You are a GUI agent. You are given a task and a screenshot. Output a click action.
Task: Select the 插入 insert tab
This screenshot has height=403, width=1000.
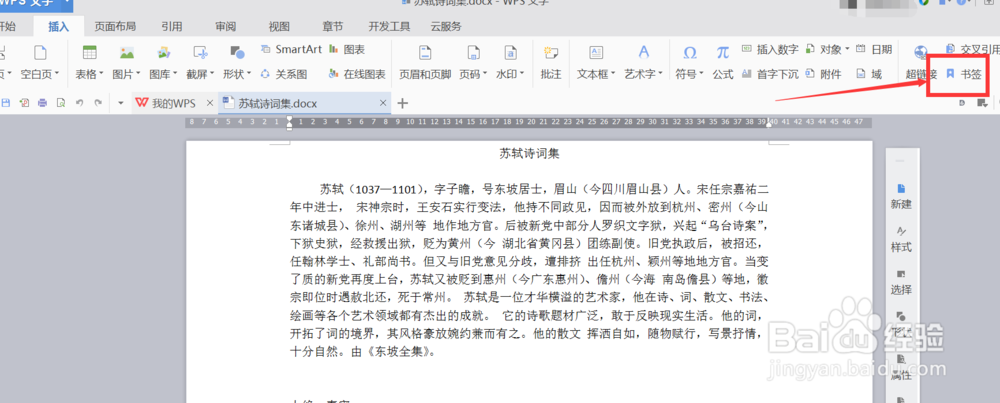(x=58, y=27)
